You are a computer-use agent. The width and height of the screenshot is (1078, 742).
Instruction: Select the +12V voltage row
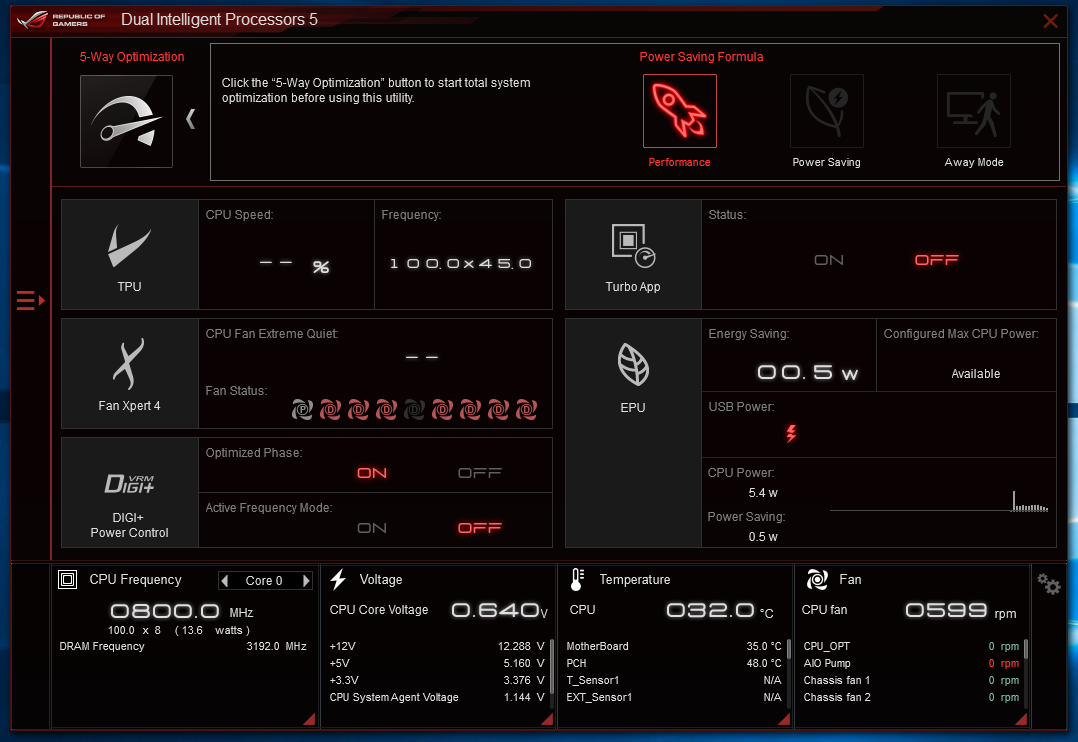tap(437, 646)
